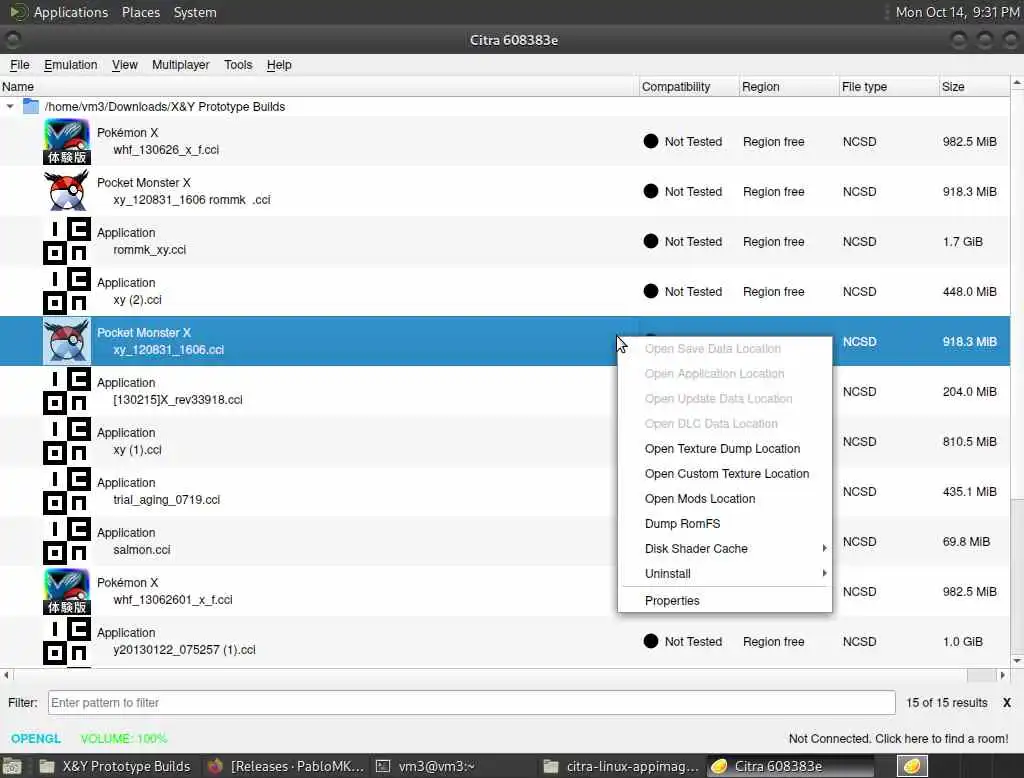Image resolution: width=1024 pixels, height=778 pixels.
Task: Open Properties from the context menu
Action: [x=725, y=600]
